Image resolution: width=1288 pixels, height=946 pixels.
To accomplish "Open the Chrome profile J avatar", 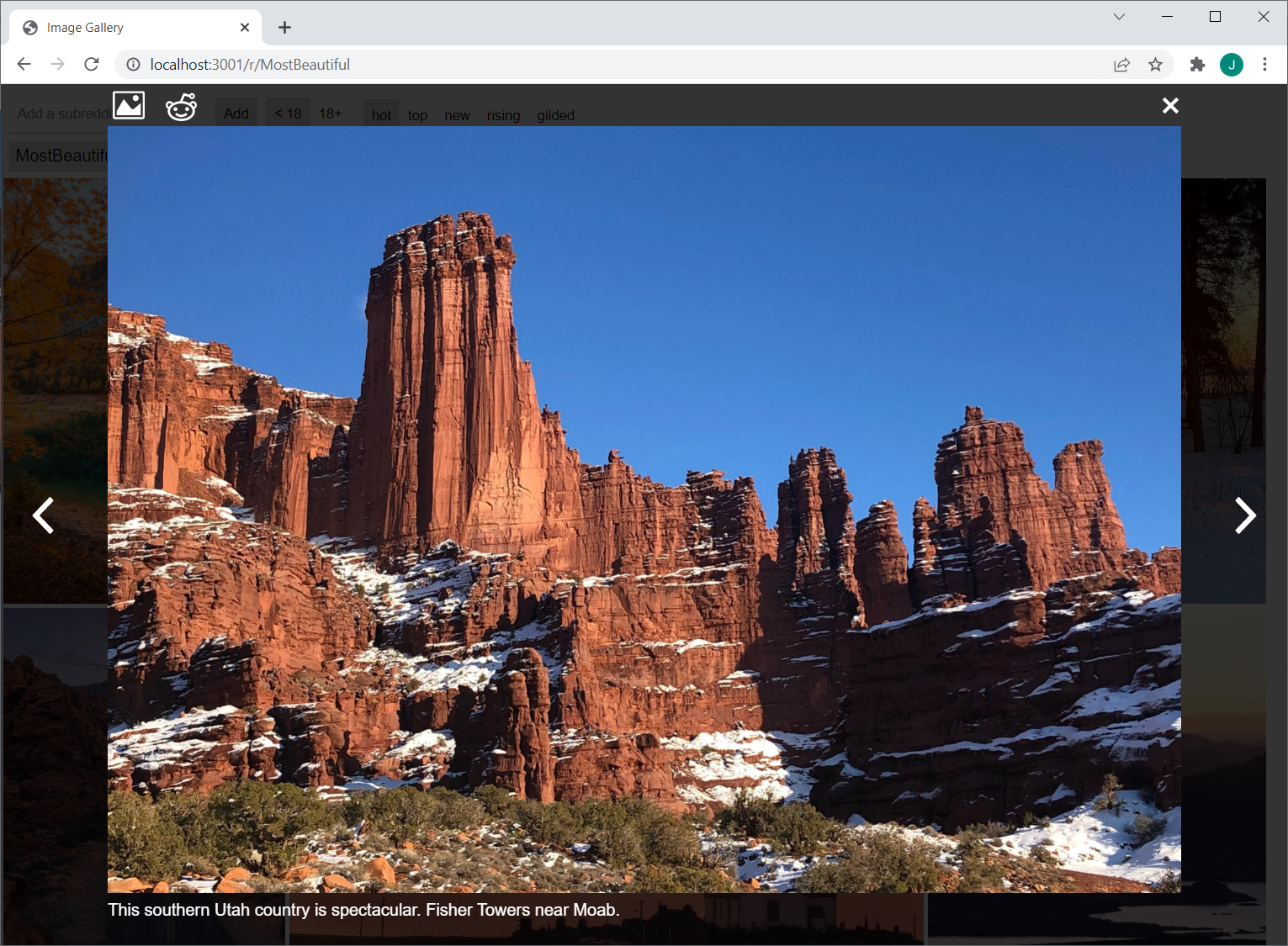I will pyautogui.click(x=1232, y=65).
